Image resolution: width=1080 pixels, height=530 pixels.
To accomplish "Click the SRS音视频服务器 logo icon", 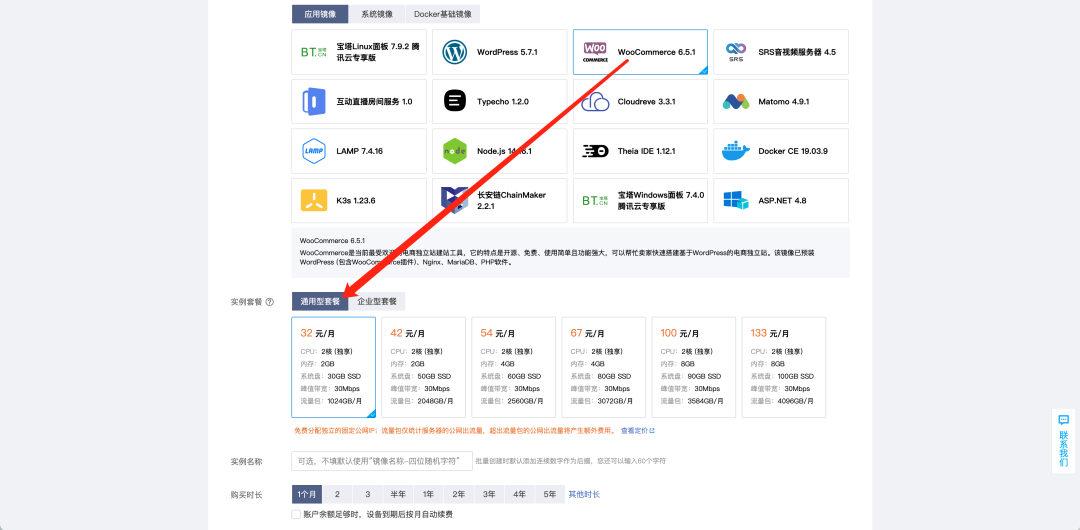I will click(736, 52).
